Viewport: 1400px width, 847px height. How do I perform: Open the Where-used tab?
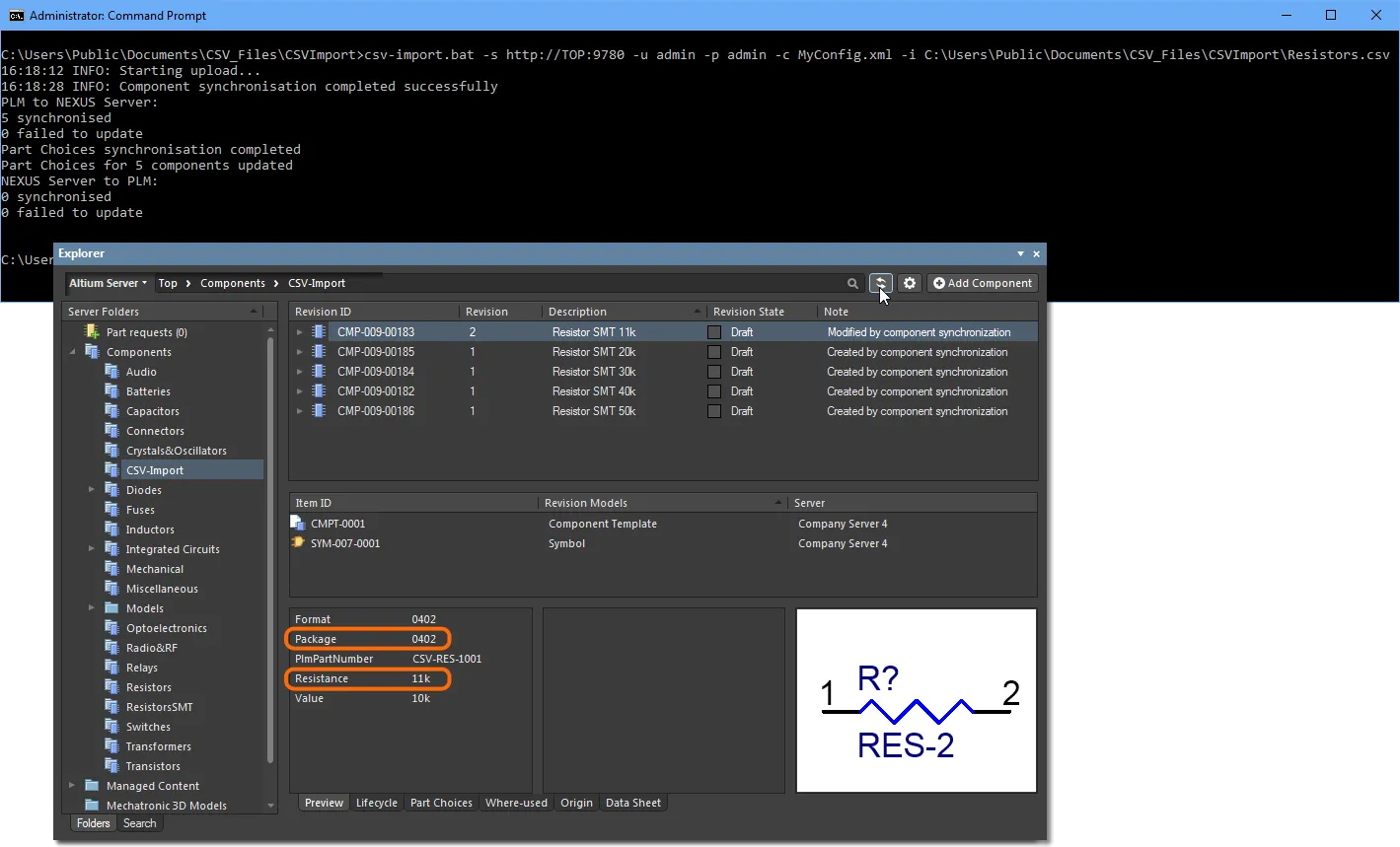click(x=516, y=803)
